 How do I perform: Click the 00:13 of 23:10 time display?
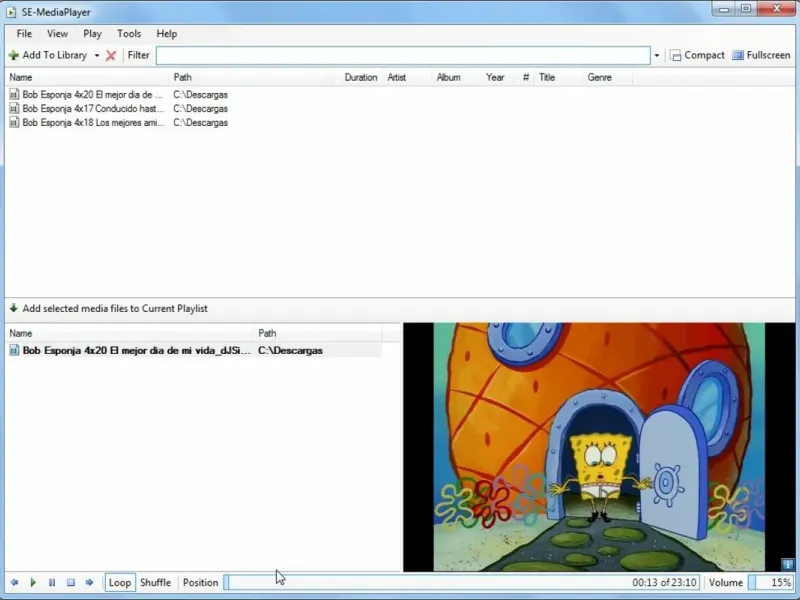(664, 582)
